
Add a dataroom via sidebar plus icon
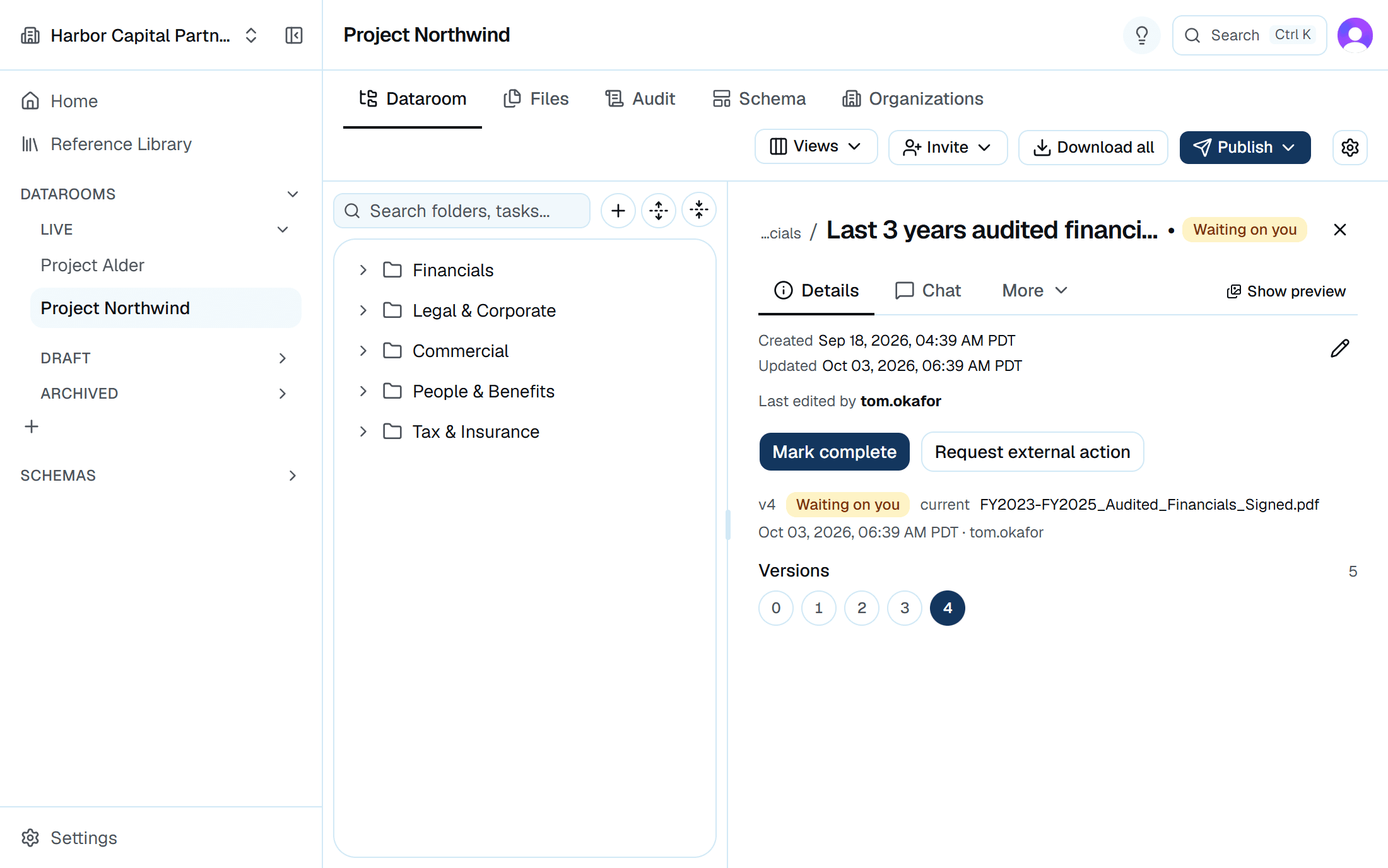click(32, 427)
